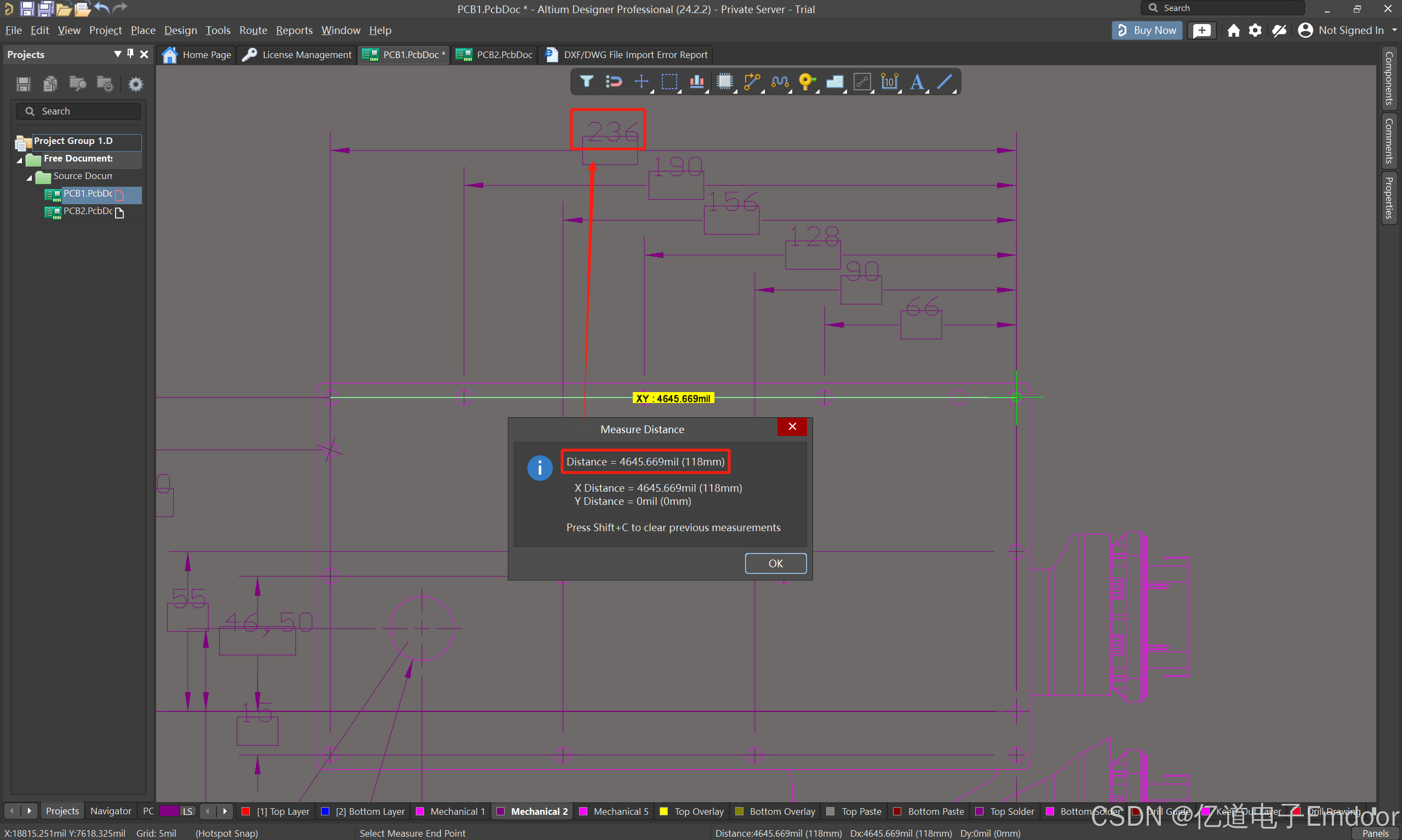This screenshot has height=840, width=1402.
Task: Select the Place Component chip icon
Action: point(724,82)
